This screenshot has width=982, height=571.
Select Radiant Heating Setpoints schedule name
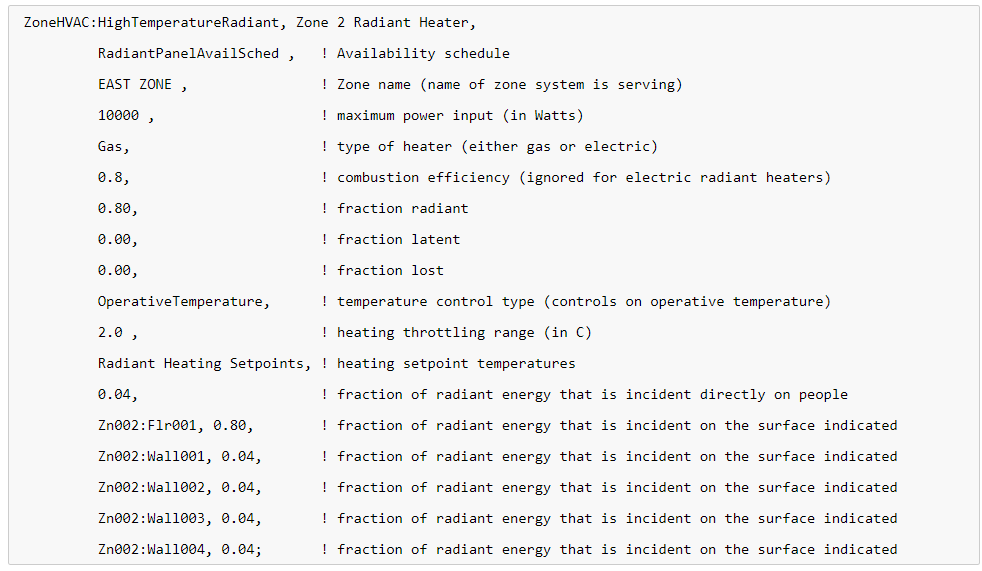tap(200, 363)
